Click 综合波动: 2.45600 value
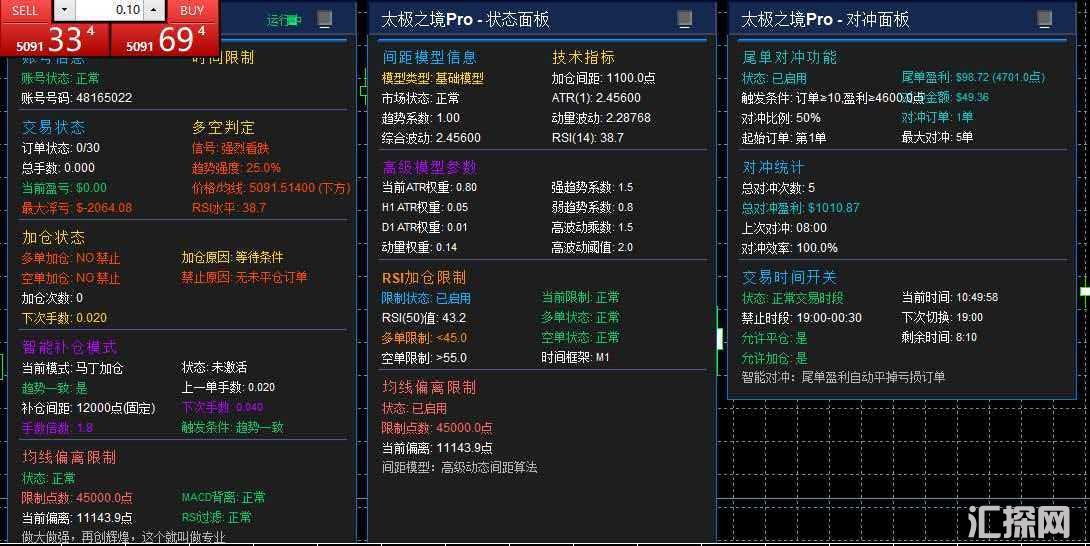This screenshot has height=546, width=1090. 431,138
